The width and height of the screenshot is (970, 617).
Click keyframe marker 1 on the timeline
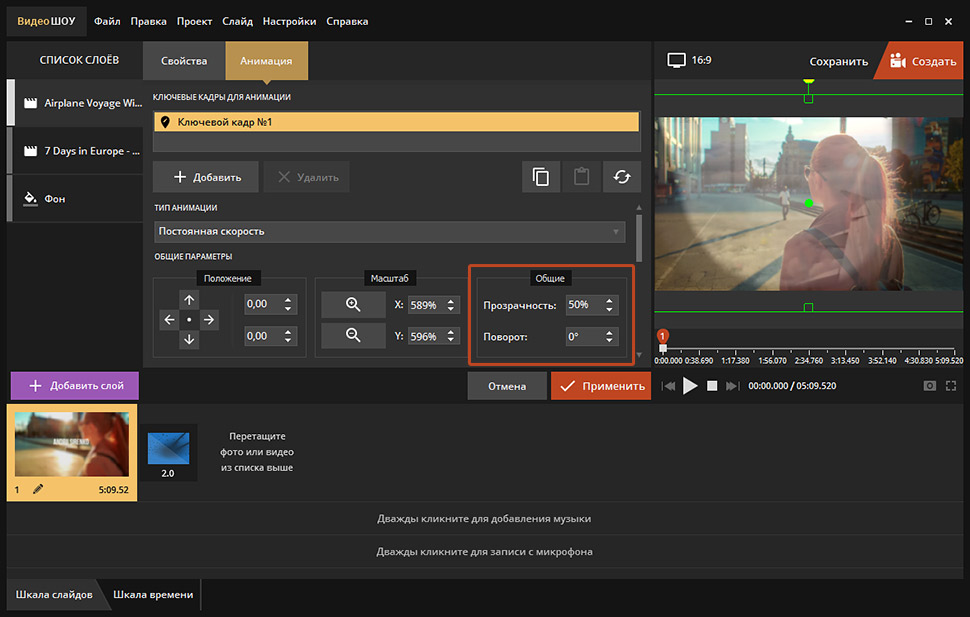click(663, 336)
